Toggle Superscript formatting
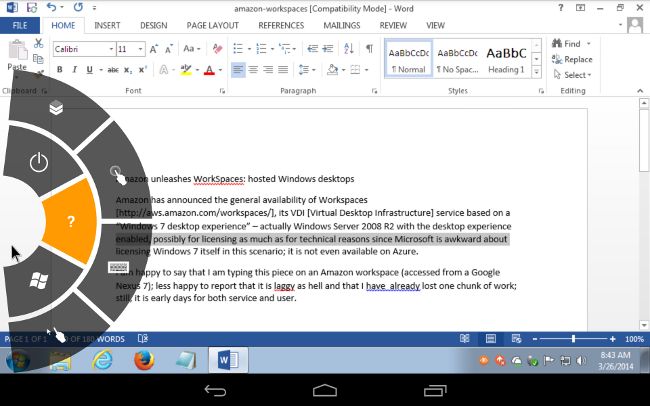 tap(143, 70)
